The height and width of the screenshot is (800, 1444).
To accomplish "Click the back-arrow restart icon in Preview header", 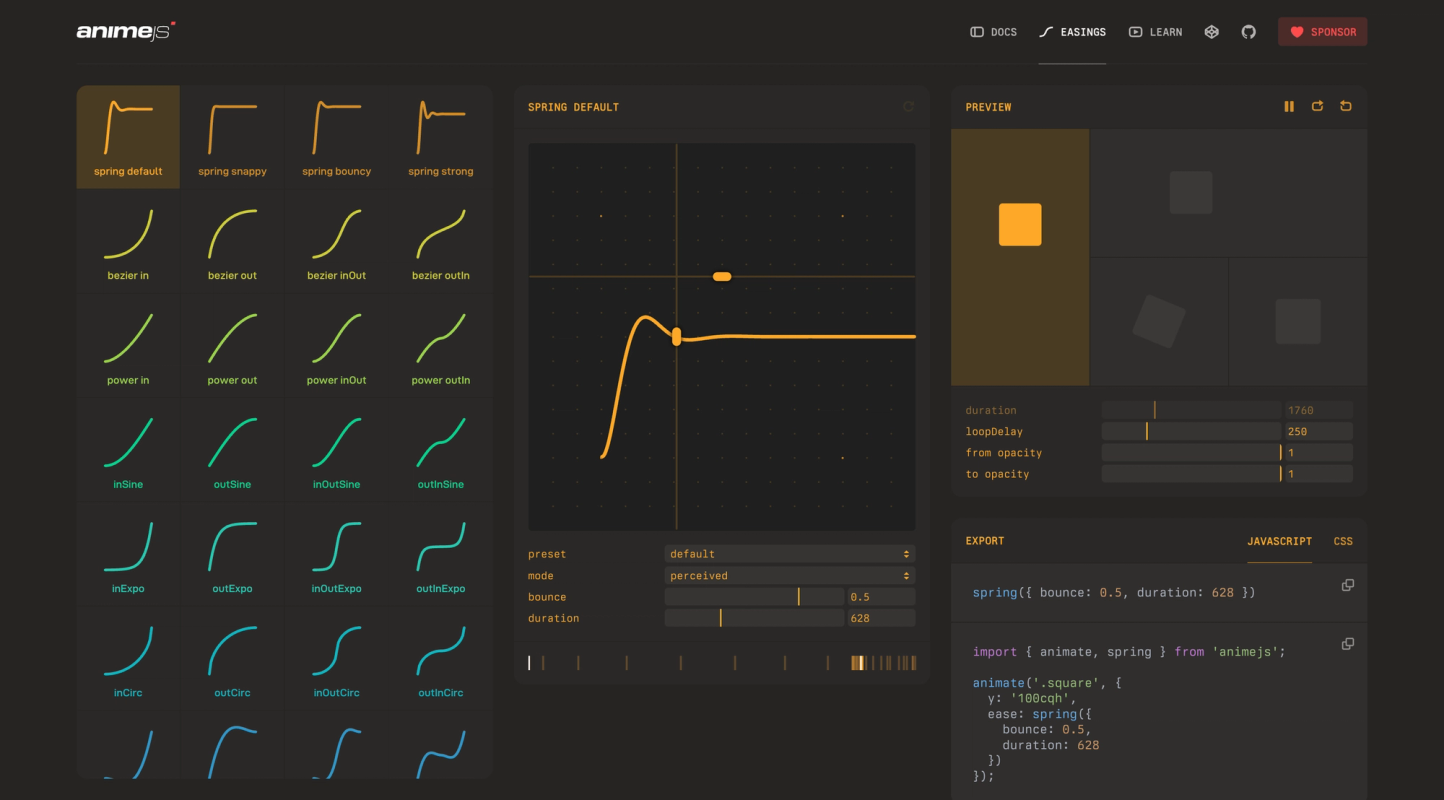I will pyautogui.click(x=1346, y=106).
